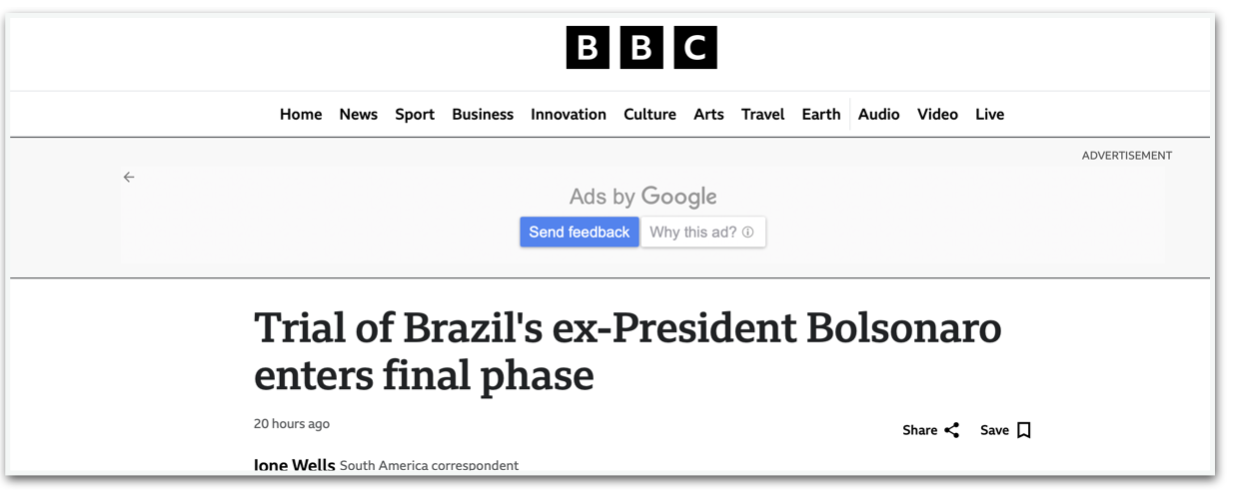Viewport: 1236px width, 495px height.
Task: Open the Culture section
Action: tap(650, 114)
